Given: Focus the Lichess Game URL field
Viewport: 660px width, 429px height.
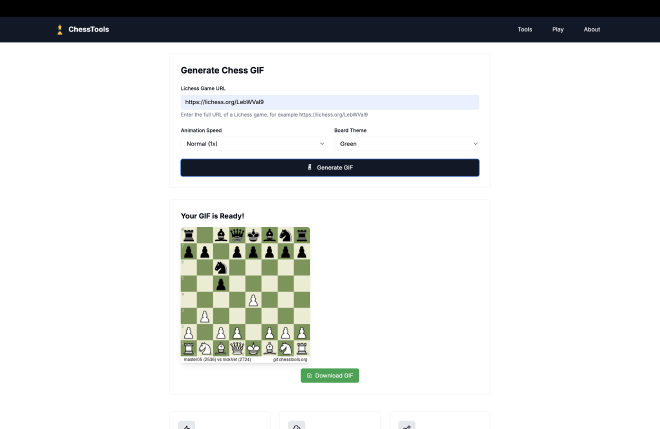Looking at the screenshot, I should [329, 102].
